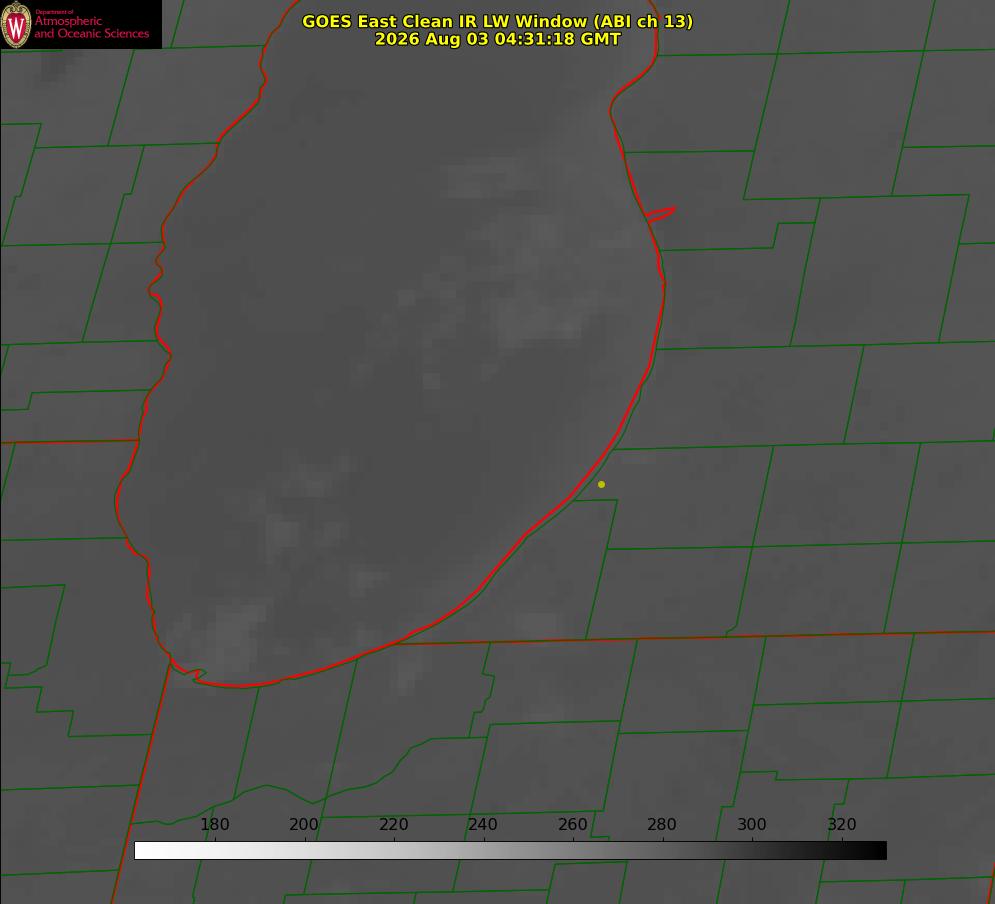Click the yellow dot marker near the lakeshore
The height and width of the screenshot is (904, 995).
point(602,484)
